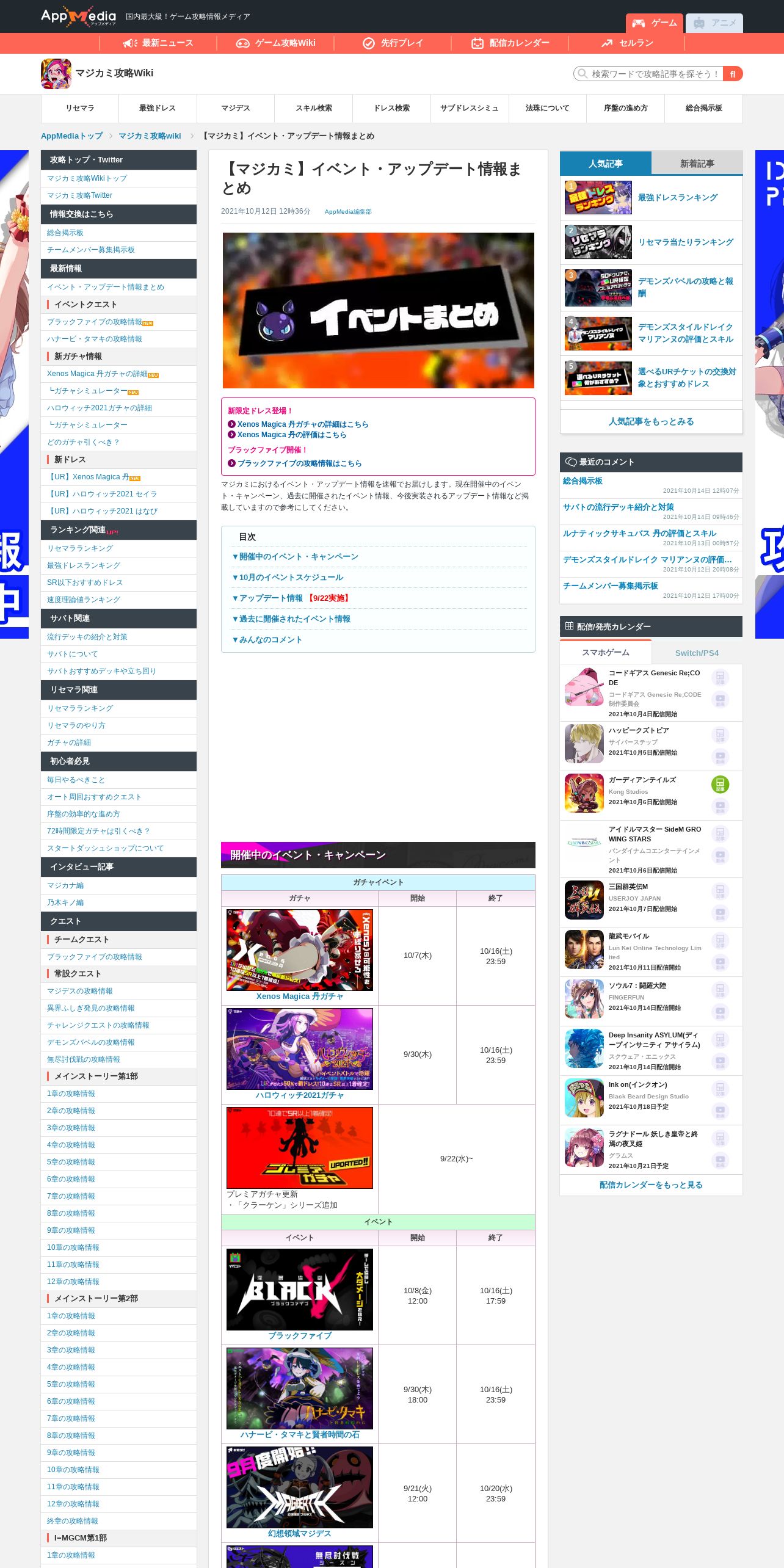Screen dimensions: 784x1568
Task: Select the スマホゲーム calendar tab
Action: (606, 653)
